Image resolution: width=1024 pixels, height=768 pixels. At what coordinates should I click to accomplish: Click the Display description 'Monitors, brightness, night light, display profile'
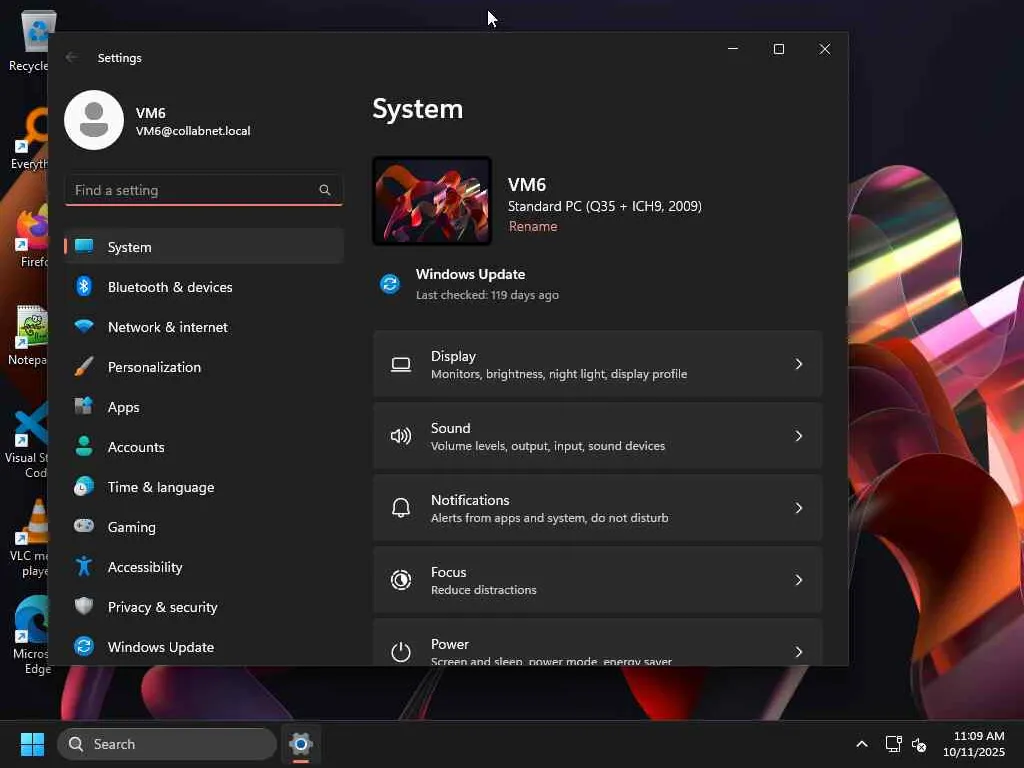pyautogui.click(x=559, y=374)
